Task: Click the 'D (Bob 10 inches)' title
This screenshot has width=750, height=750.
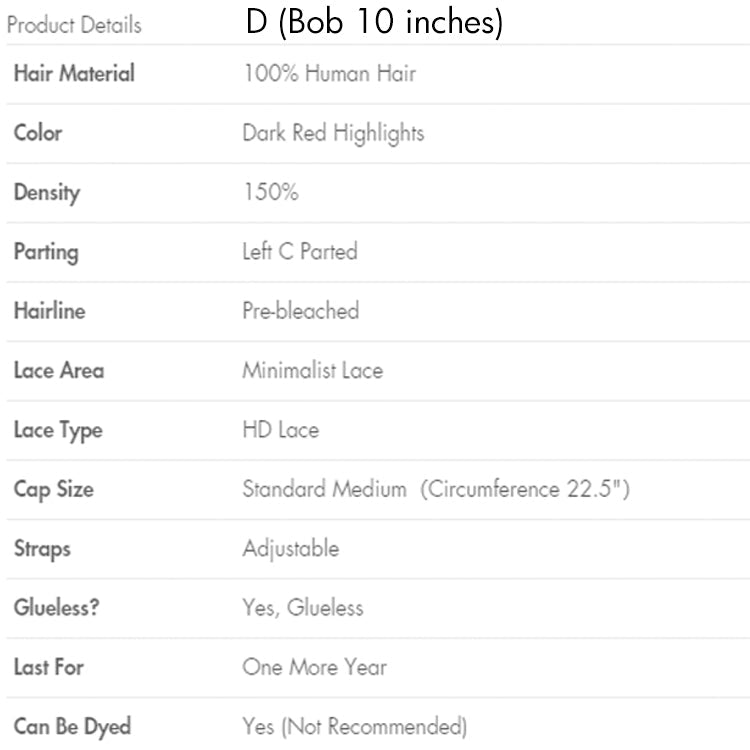Action: (374, 23)
